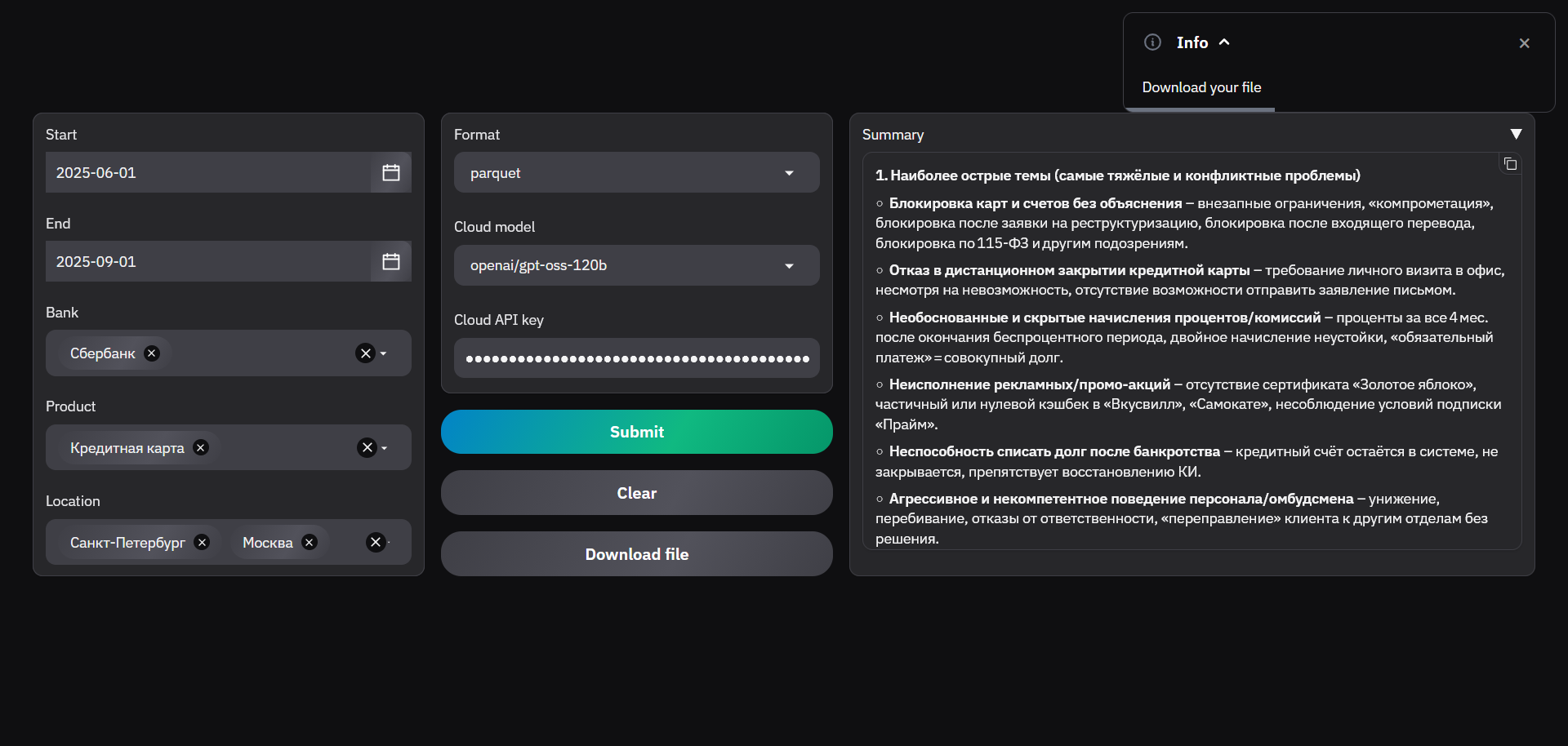Image resolution: width=1568 pixels, height=746 pixels.
Task: Click the Download file button
Action: (x=636, y=554)
